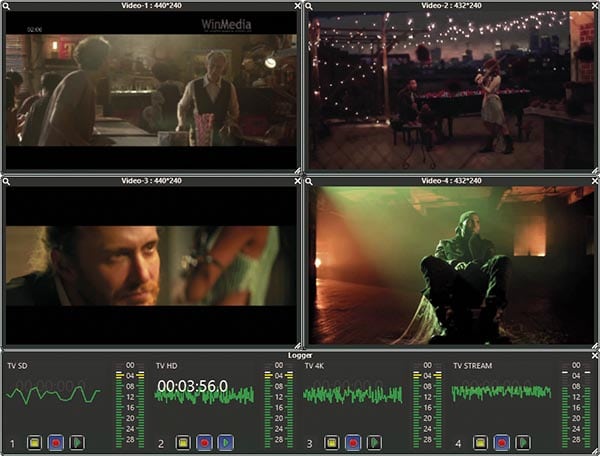
Task: Click the TV SD channel label
Action: coord(18,366)
